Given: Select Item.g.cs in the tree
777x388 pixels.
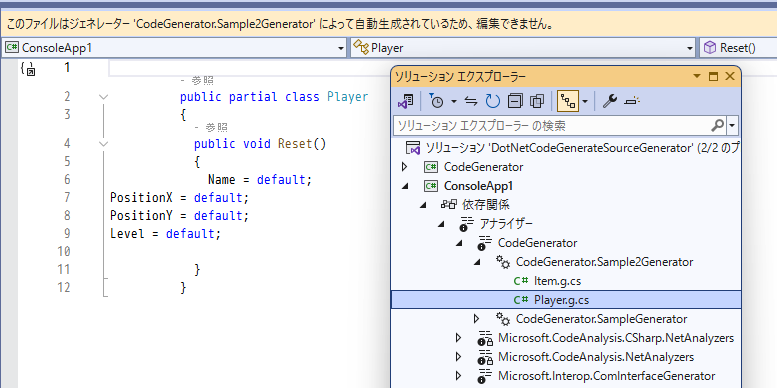Looking at the screenshot, I should (557, 281).
